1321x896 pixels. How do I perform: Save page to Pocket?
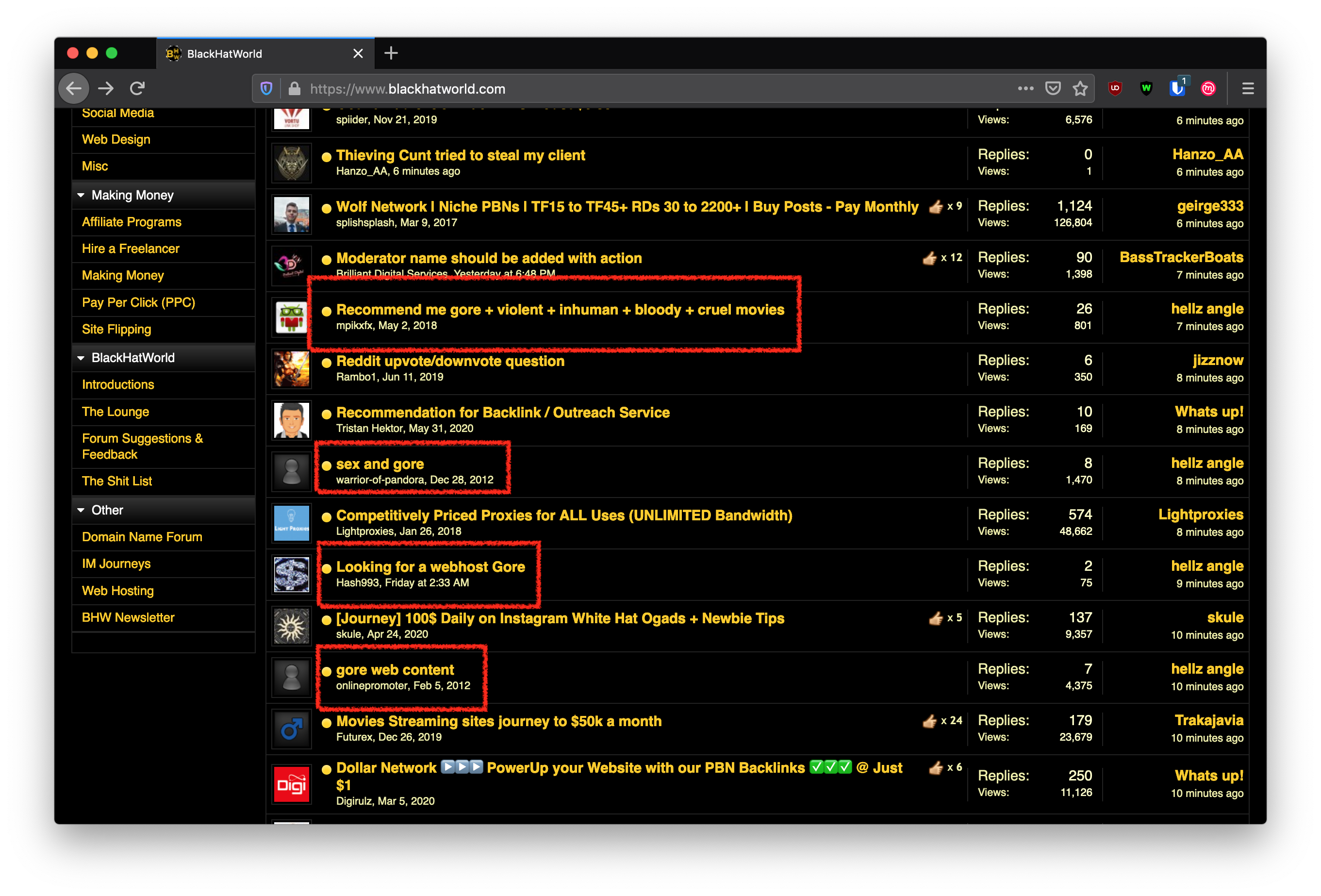(x=1053, y=88)
